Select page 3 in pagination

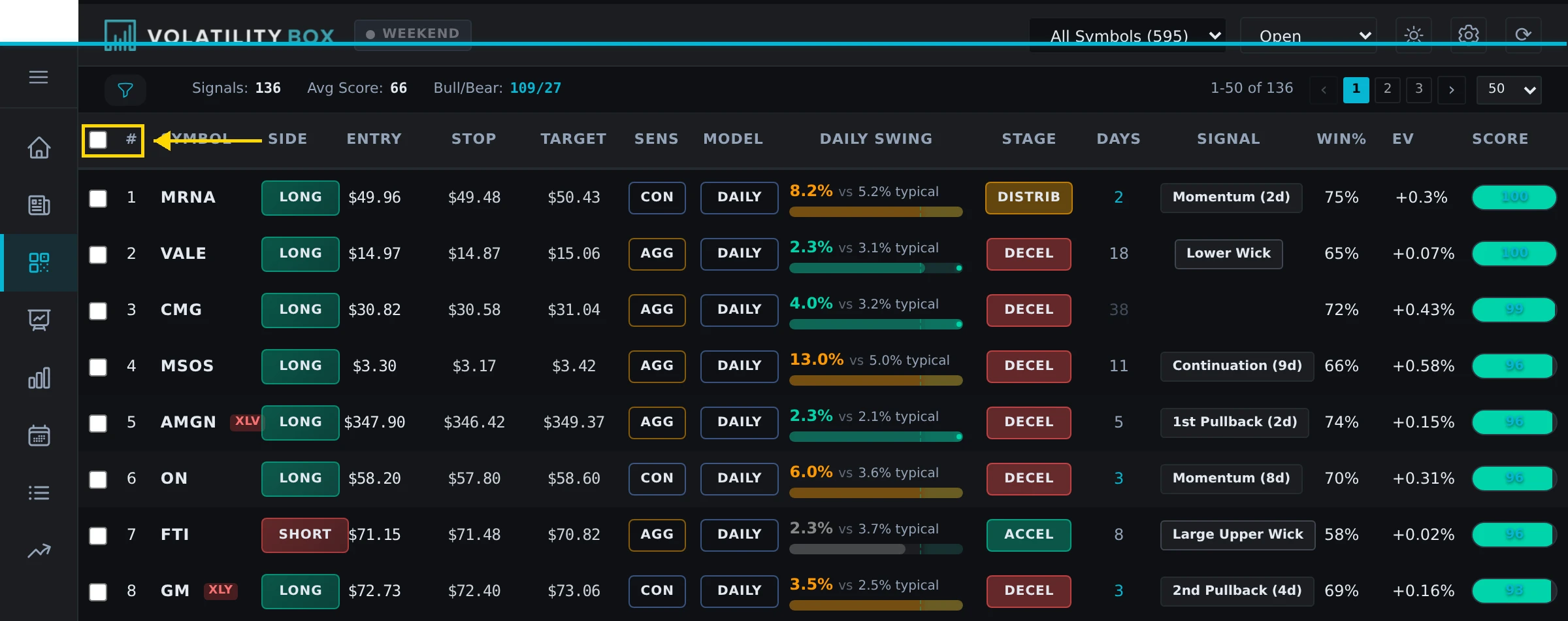pos(1419,90)
